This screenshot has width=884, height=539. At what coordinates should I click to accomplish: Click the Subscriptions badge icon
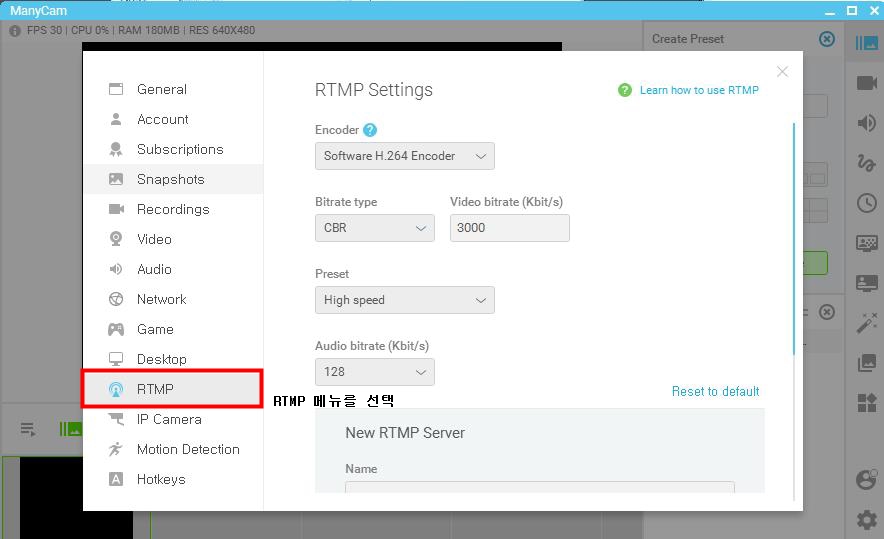tap(116, 149)
